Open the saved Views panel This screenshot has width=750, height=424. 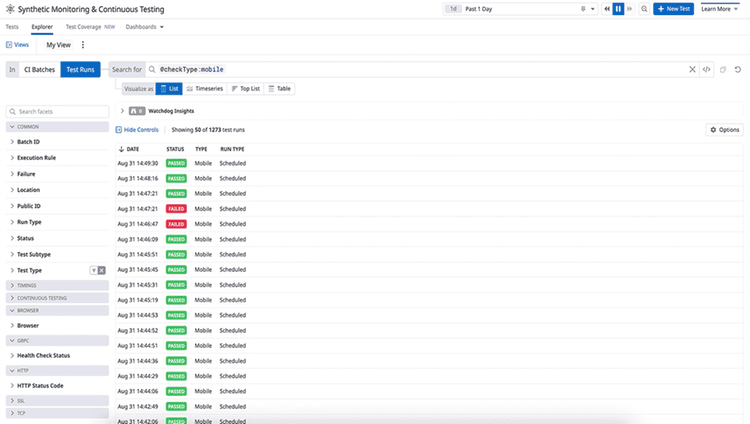(x=17, y=45)
